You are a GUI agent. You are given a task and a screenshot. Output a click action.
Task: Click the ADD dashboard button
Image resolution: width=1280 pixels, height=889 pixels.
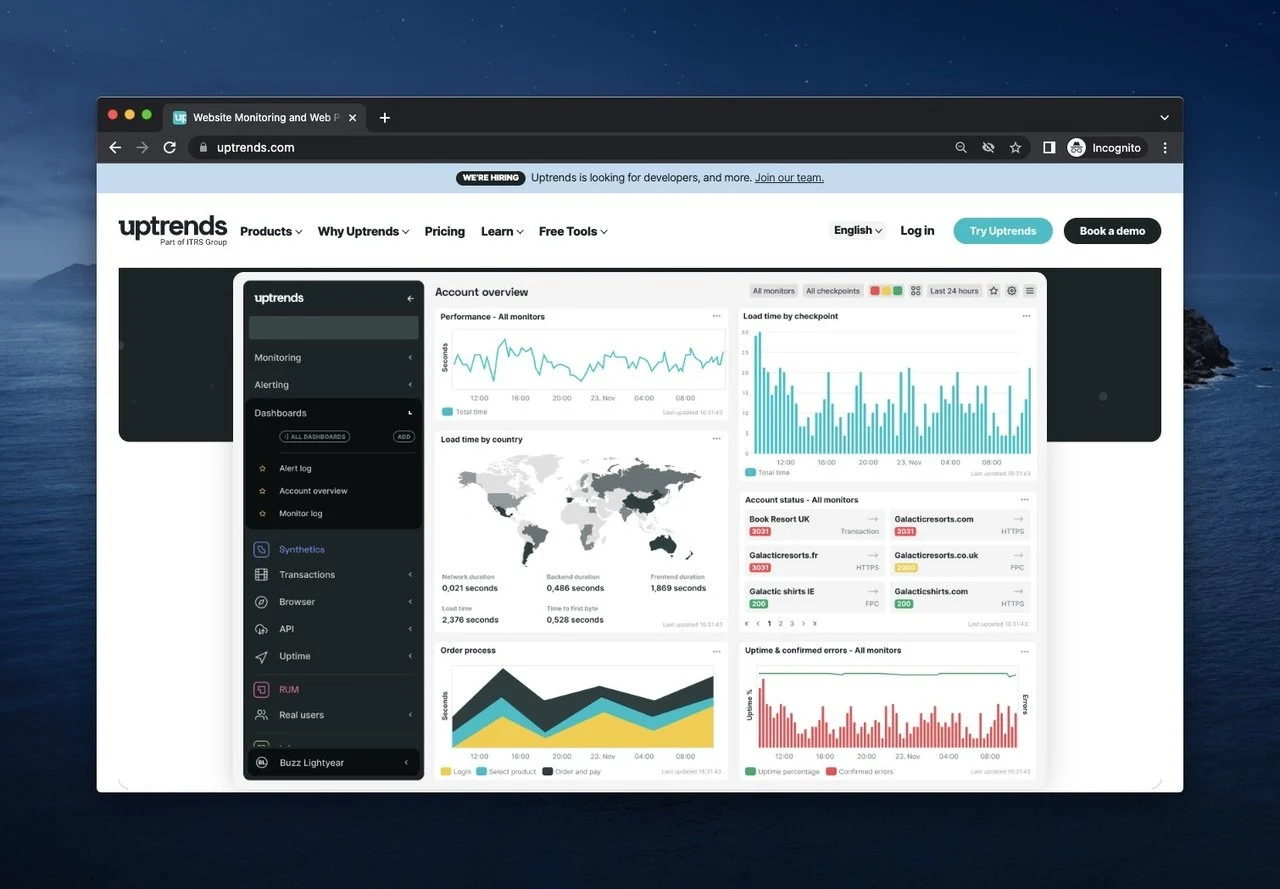click(404, 437)
